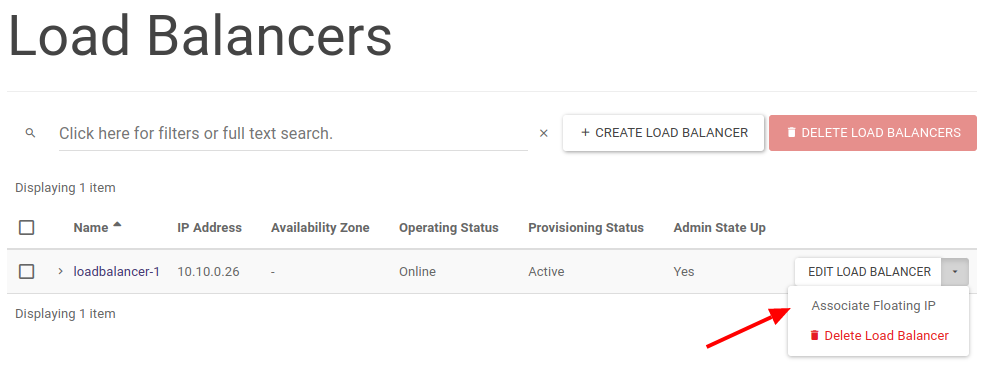Viewport: 982px width, 386px height.
Task: Click trash icon on Delete Load Balancers
Action: [792, 133]
